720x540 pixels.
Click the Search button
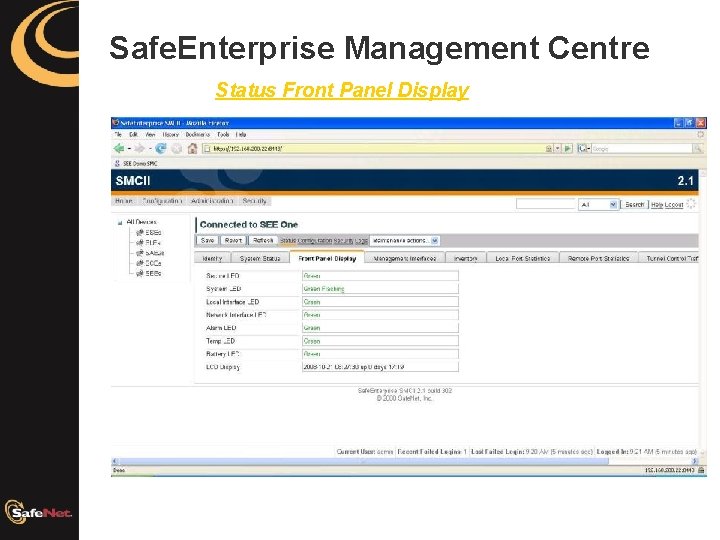[x=635, y=204]
